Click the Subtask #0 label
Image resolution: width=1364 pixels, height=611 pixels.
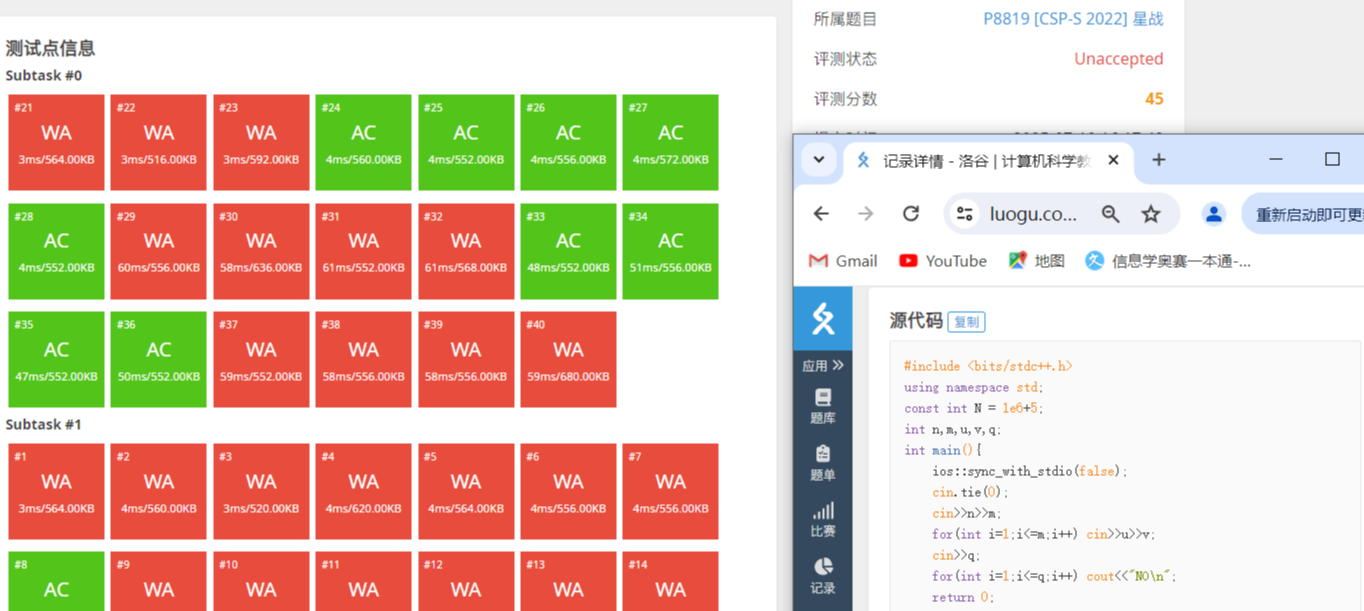coord(44,76)
